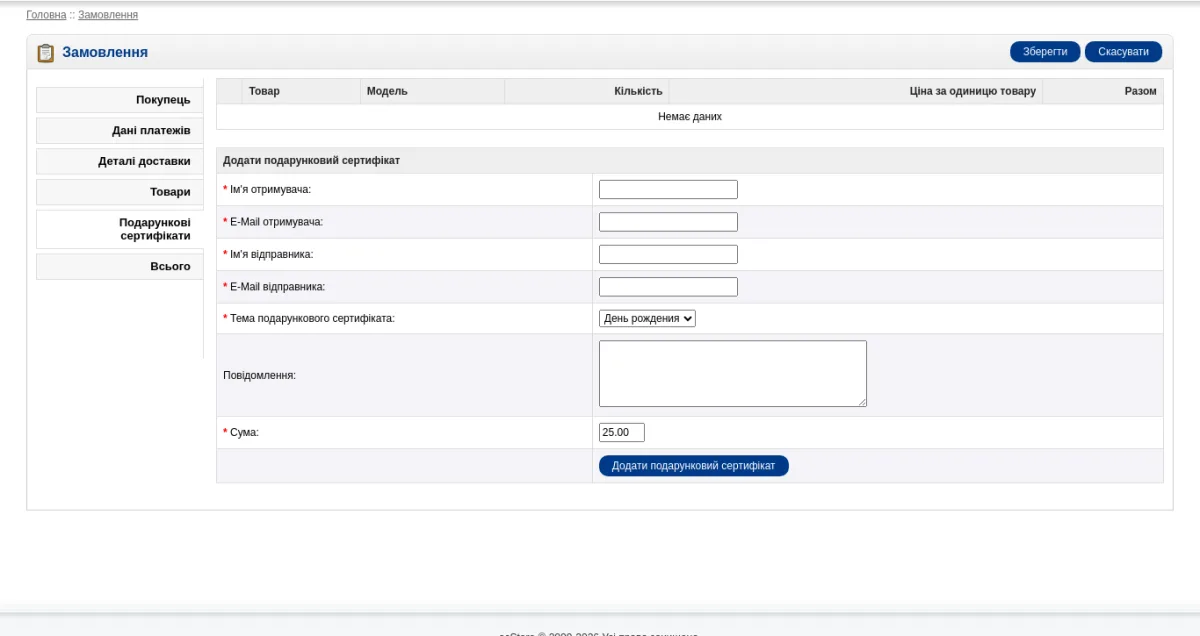Click the Кількість column header
The height and width of the screenshot is (636, 1200).
click(587, 91)
